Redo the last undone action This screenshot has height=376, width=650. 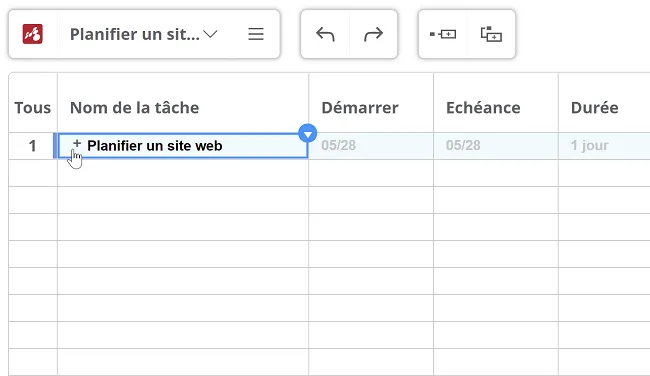[374, 34]
